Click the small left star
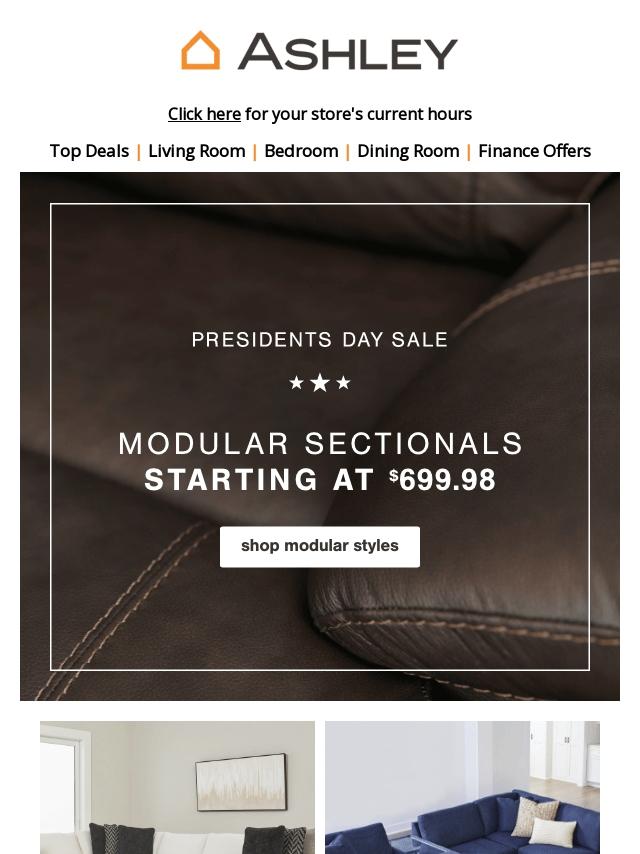 click(296, 383)
